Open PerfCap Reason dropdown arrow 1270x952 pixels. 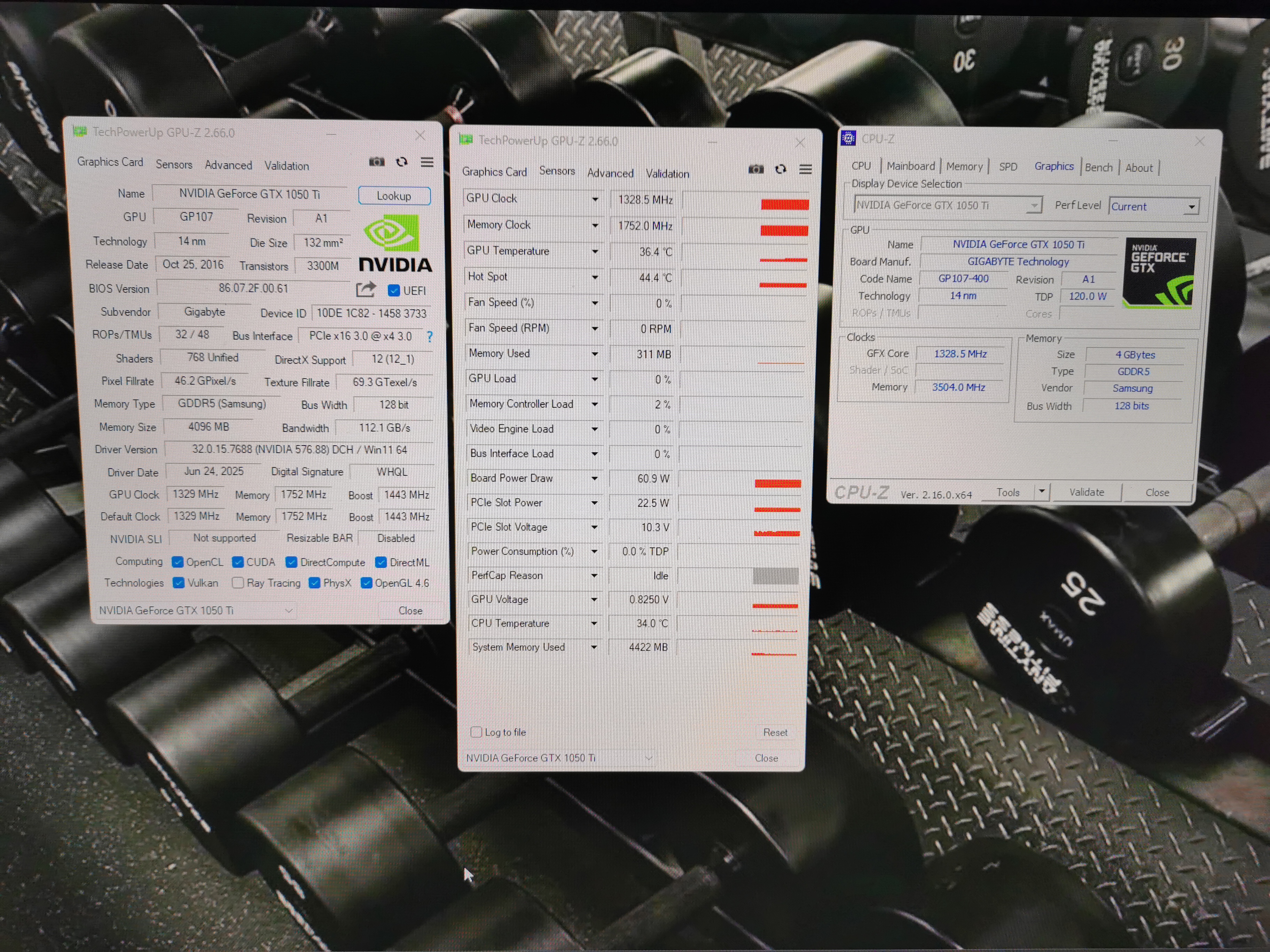[x=594, y=575]
